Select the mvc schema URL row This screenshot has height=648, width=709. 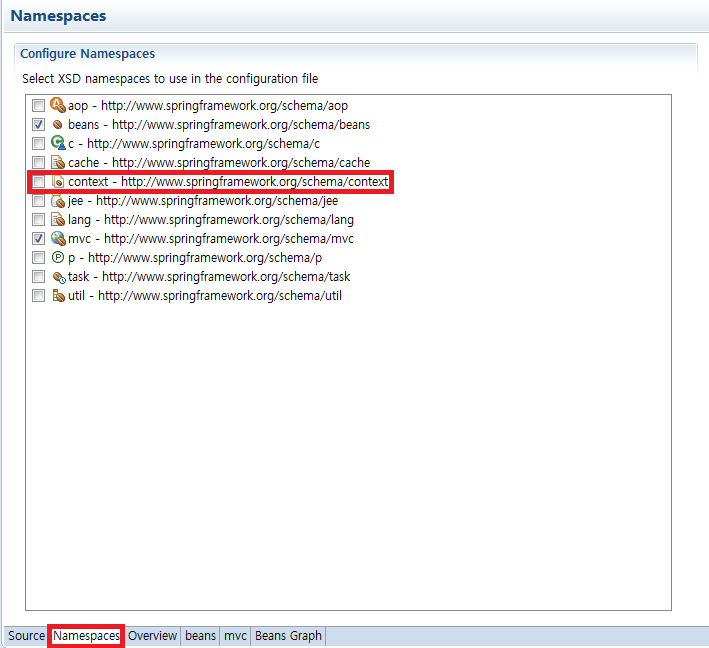(x=211, y=239)
